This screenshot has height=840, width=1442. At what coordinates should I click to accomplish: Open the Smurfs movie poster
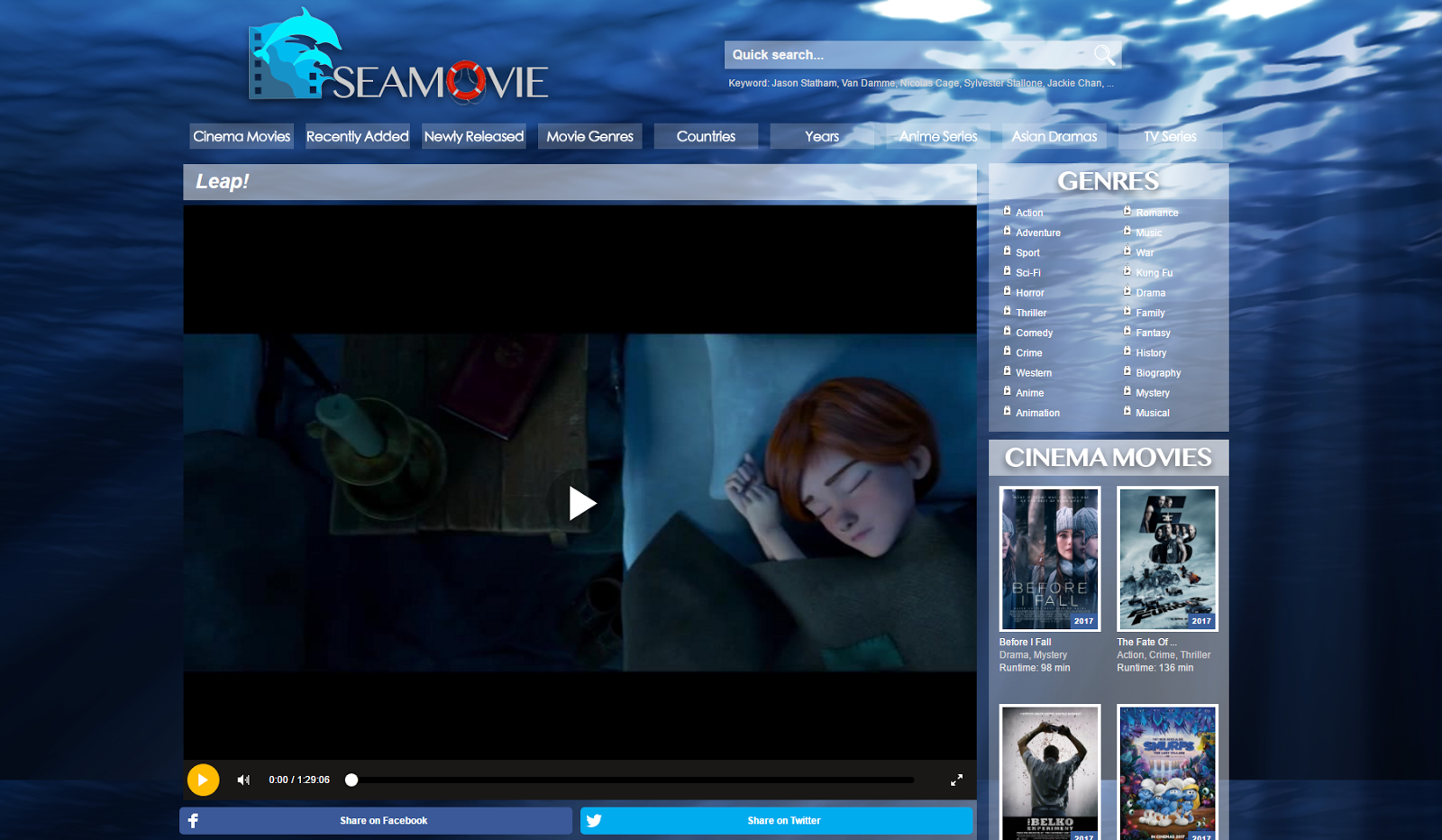tap(1167, 772)
